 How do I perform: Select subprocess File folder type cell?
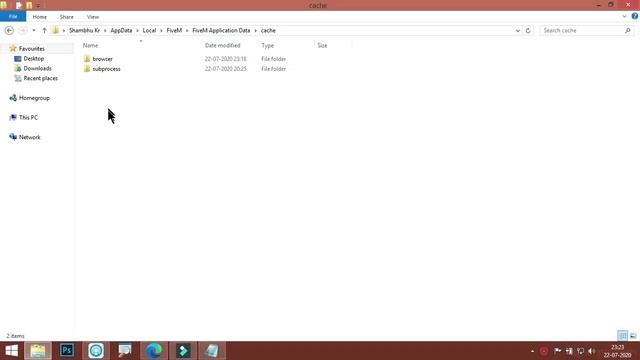pos(273,69)
